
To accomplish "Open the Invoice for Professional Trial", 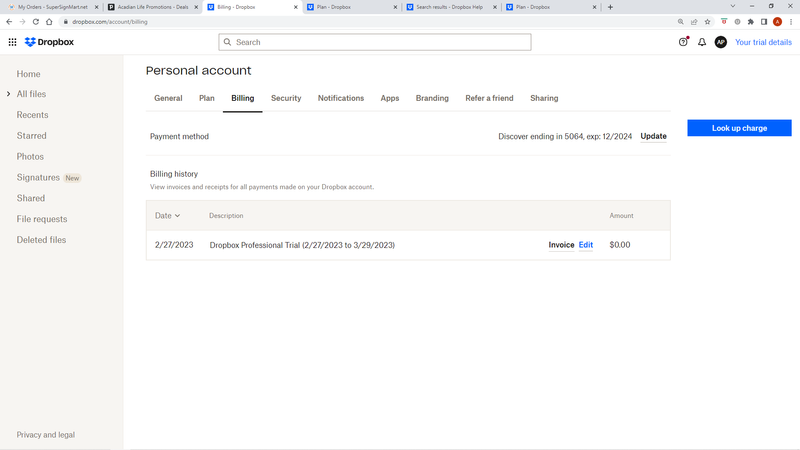I will tap(561, 245).
